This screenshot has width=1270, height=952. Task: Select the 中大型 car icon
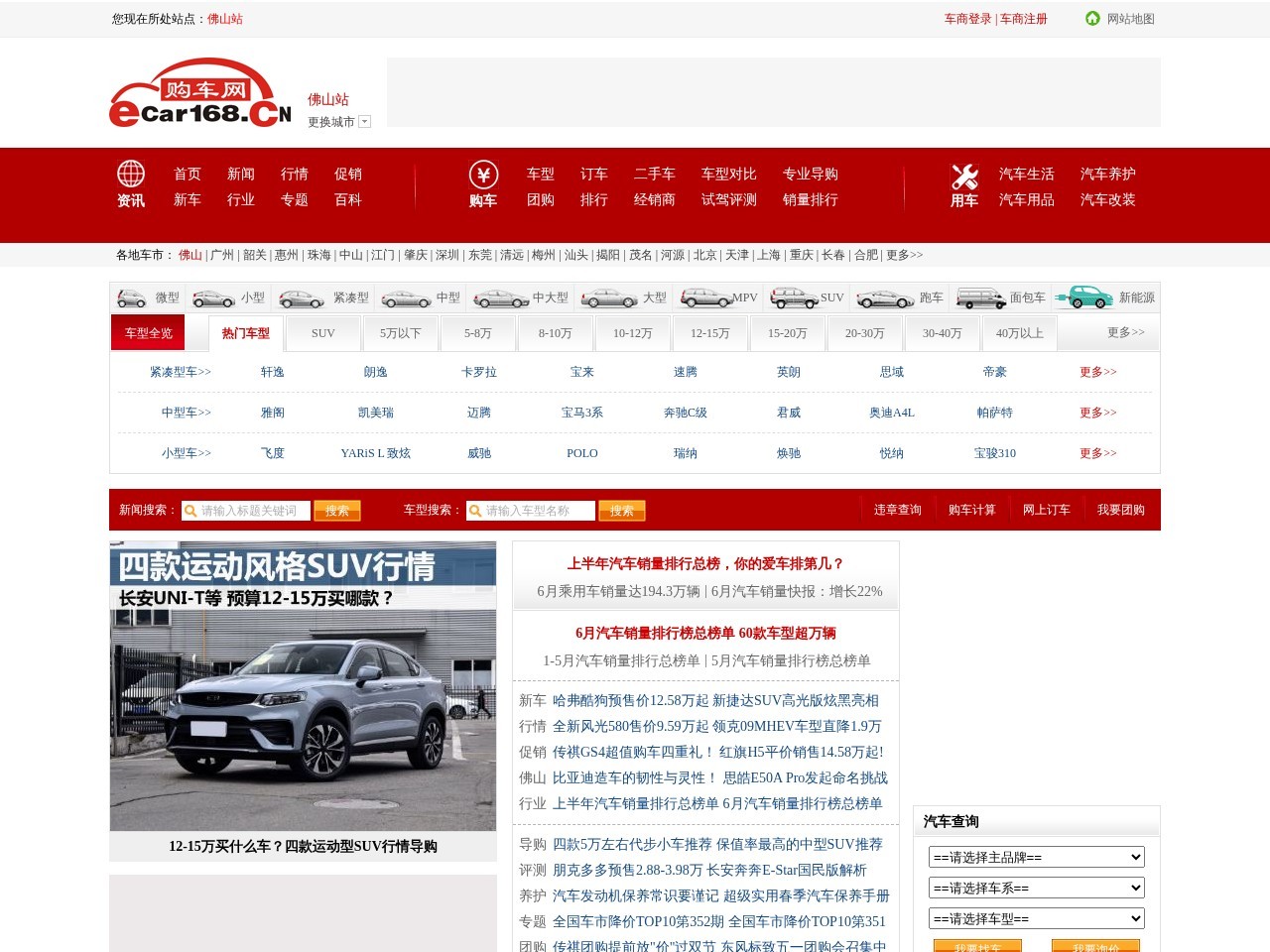coord(501,298)
